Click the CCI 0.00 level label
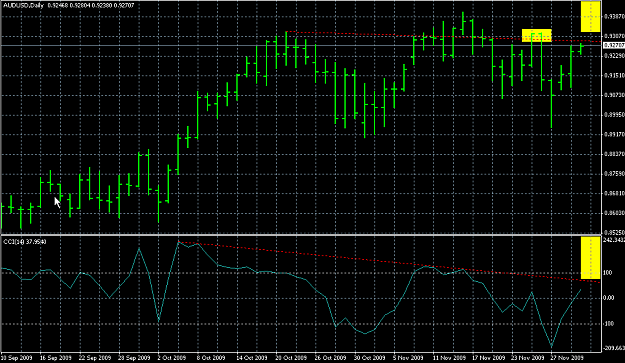 pyautogui.click(x=609, y=298)
